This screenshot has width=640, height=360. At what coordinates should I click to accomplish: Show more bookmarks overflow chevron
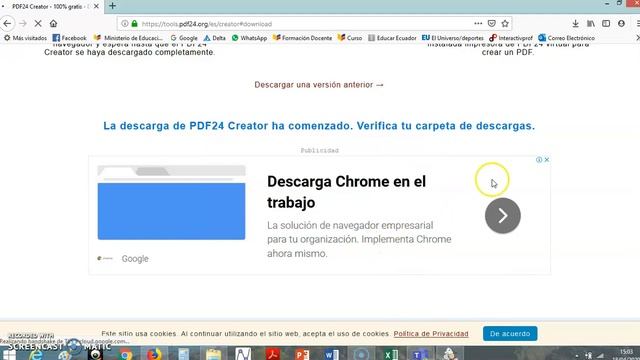[x=637, y=38]
